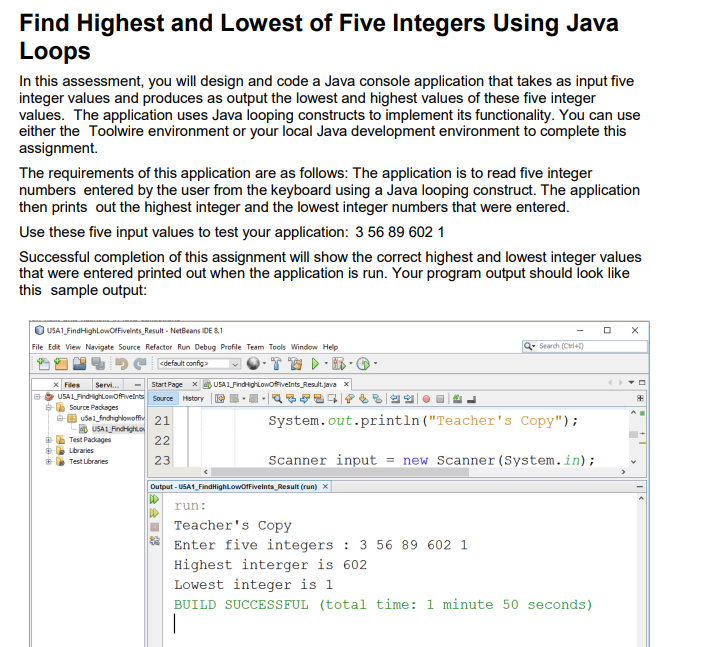
Task: Open the default config dropdown
Action: [x=199, y=364]
